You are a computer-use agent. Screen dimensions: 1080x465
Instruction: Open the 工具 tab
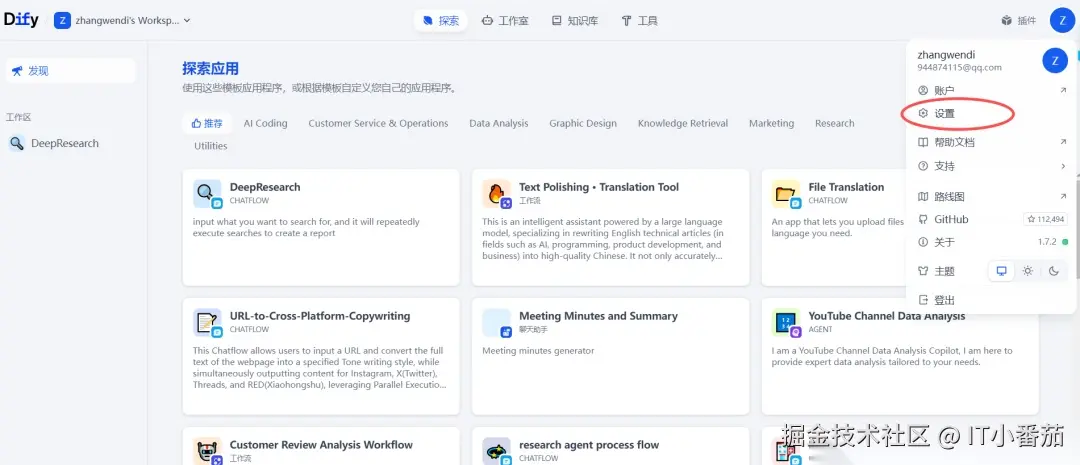pyautogui.click(x=639, y=21)
